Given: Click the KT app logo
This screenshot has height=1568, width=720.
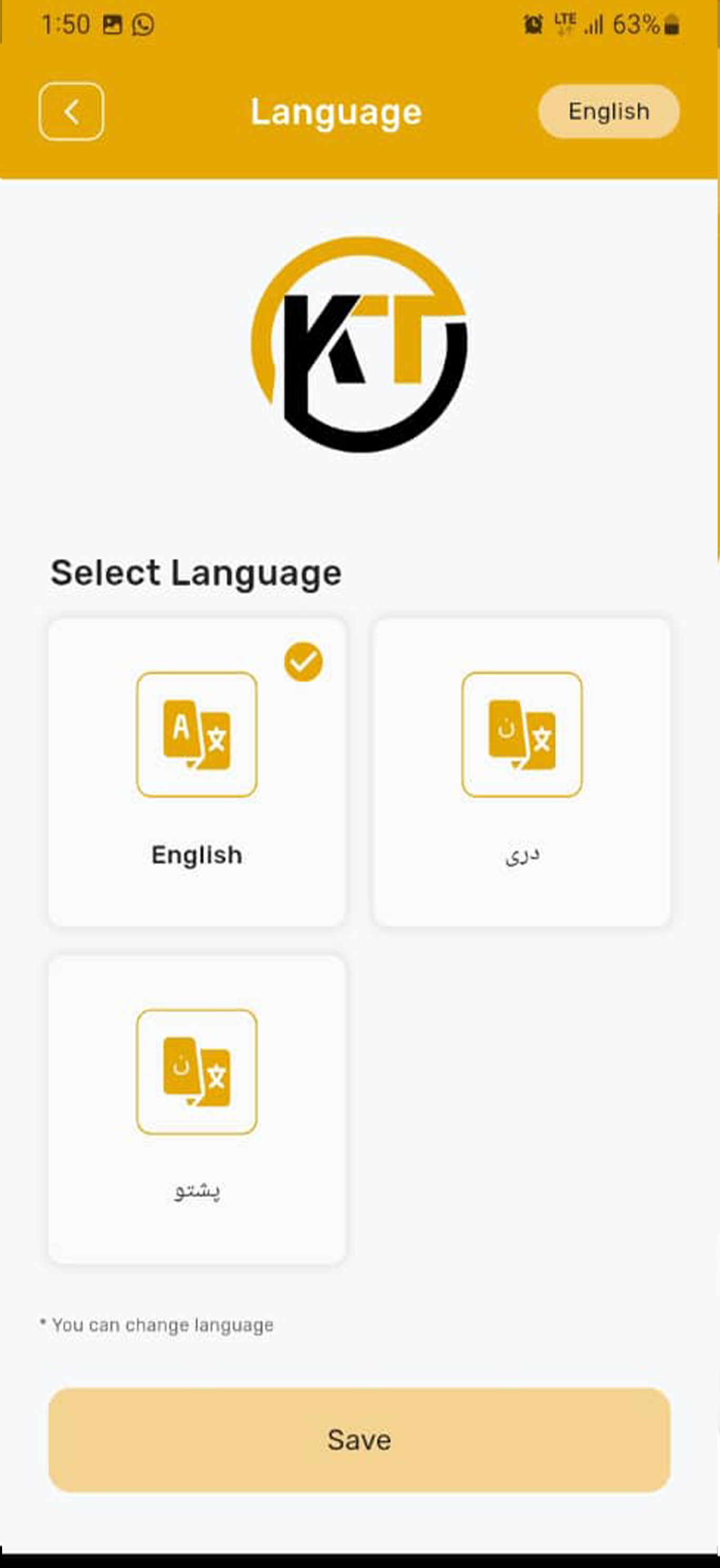Looking at the screenshot, I should (359, 345).
